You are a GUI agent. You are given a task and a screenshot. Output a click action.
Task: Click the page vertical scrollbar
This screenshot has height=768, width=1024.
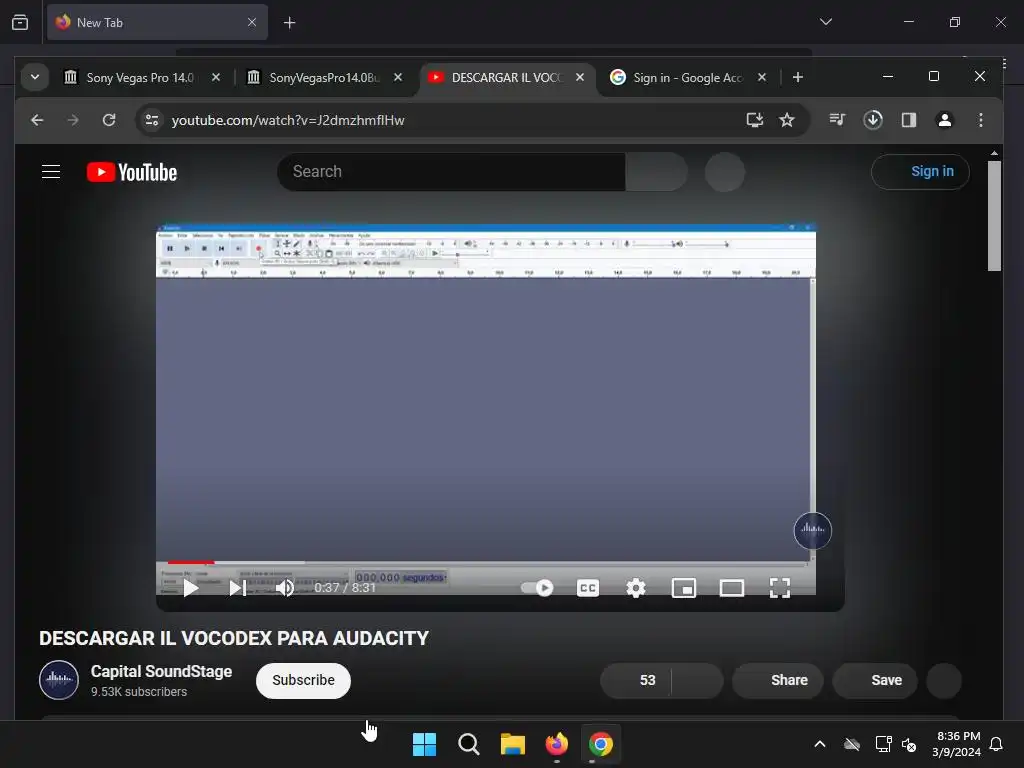[x=995, y=216]
